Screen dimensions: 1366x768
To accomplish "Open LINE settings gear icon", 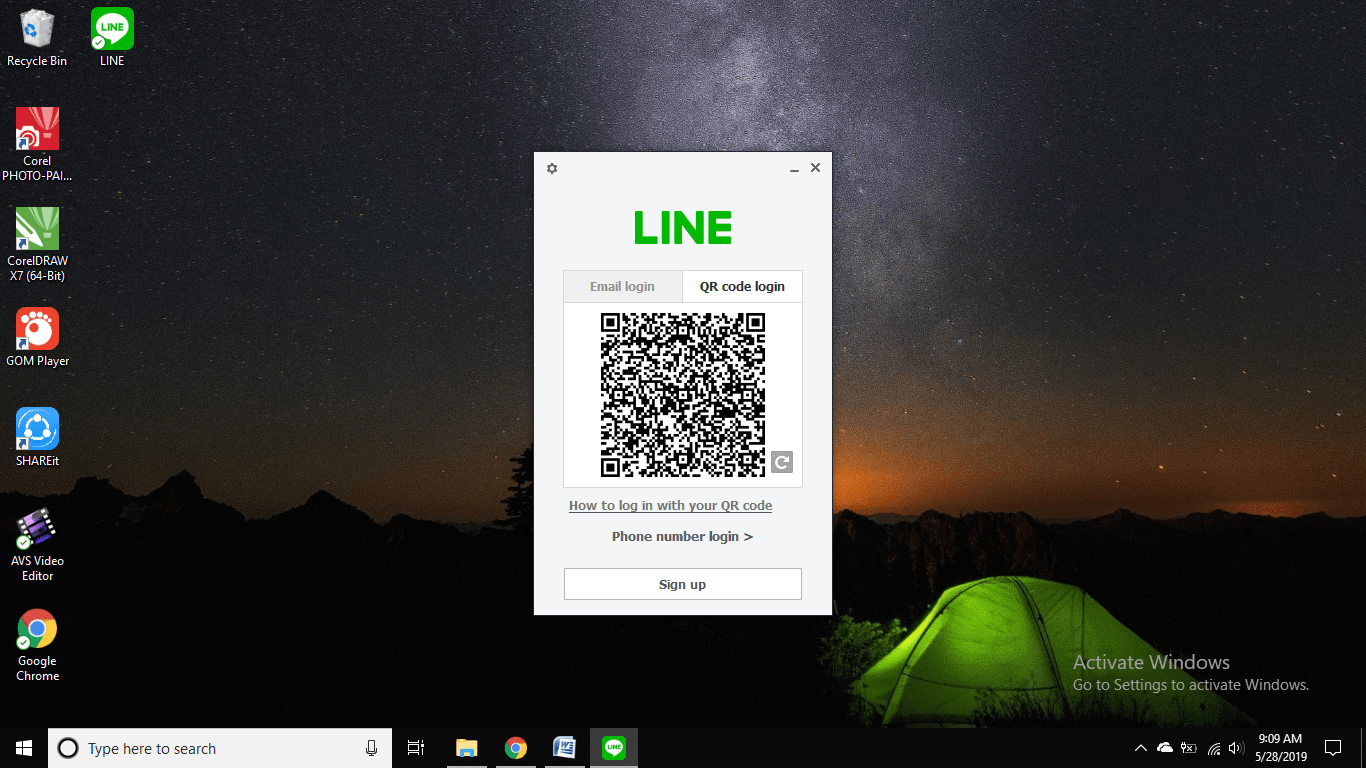I will pyautogui.click(x=552, y=168).
